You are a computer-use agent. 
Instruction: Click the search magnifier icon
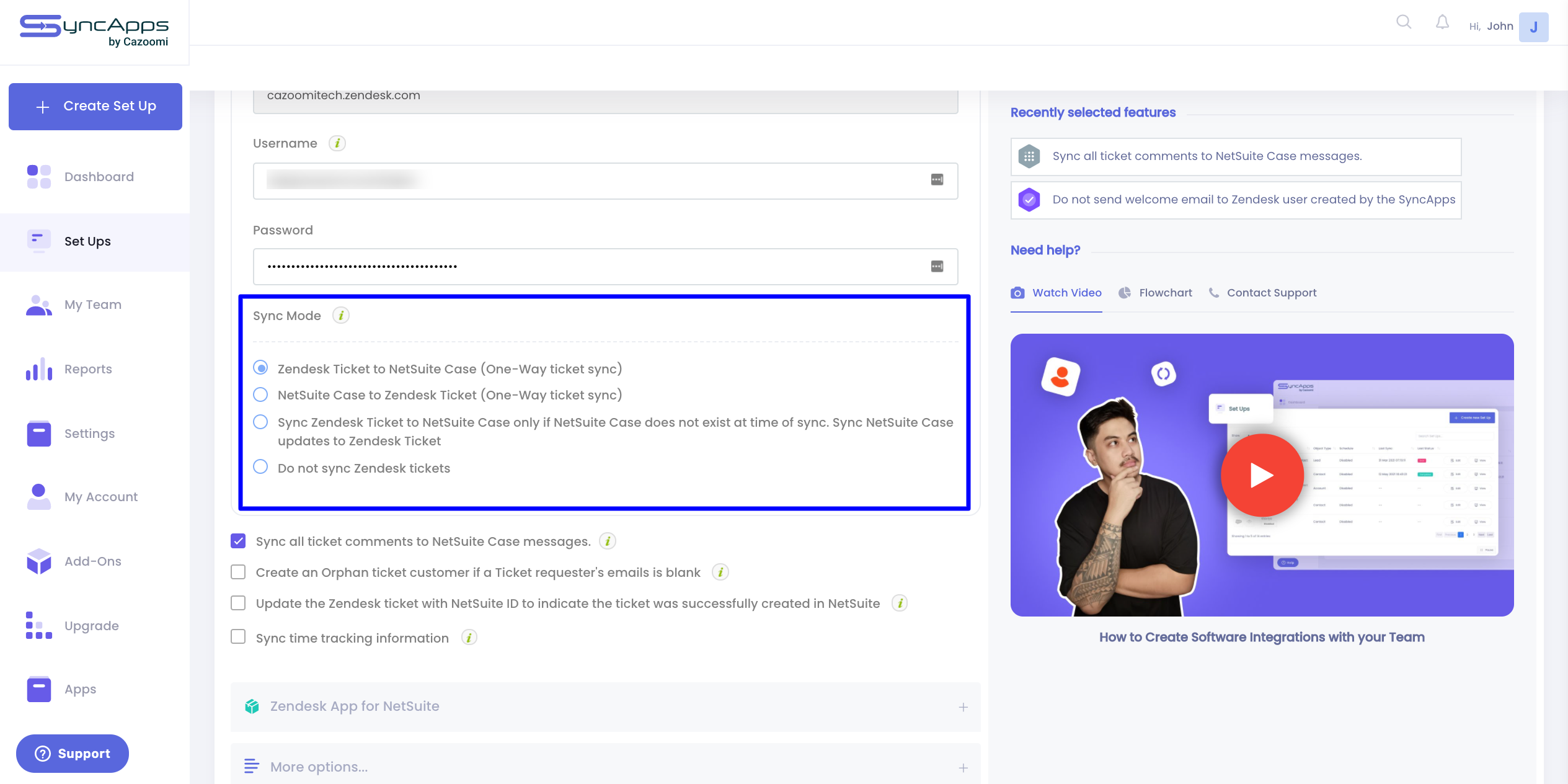(x=1404, y=23)
